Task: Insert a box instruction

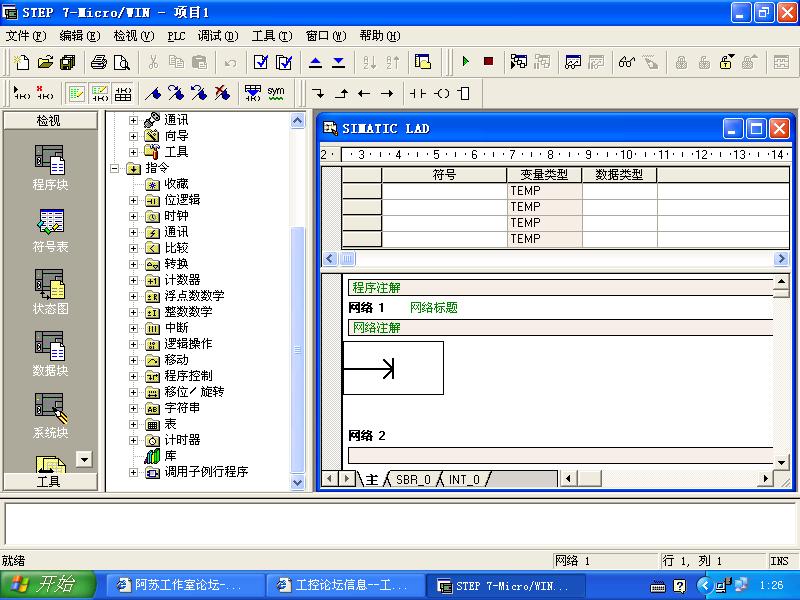Action: 464,93
